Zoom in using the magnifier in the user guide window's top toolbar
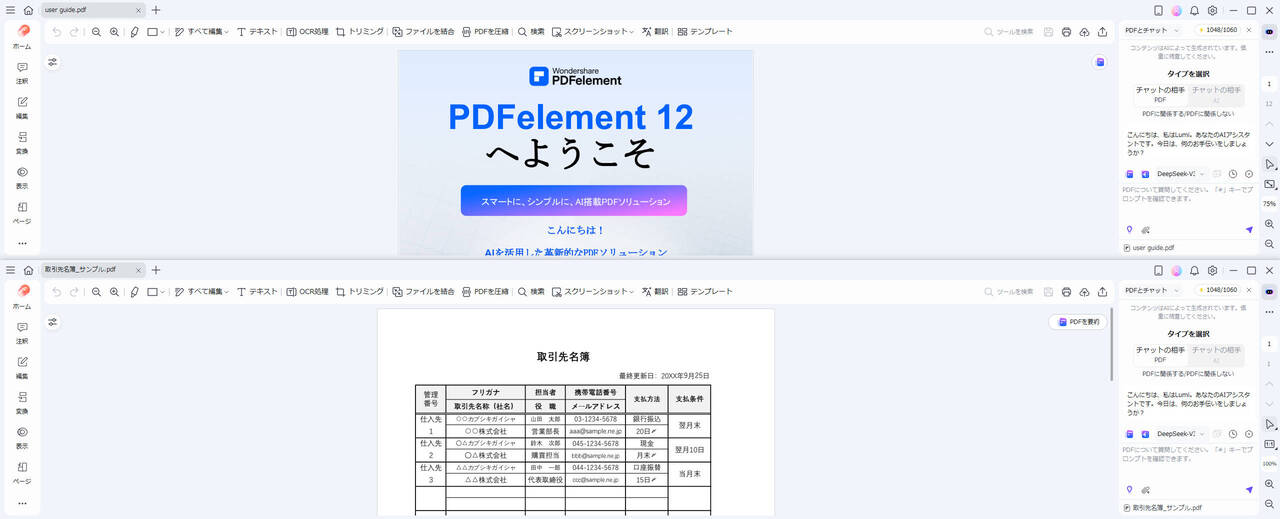This screenshot has height=519, width=1280. point(114,32)
